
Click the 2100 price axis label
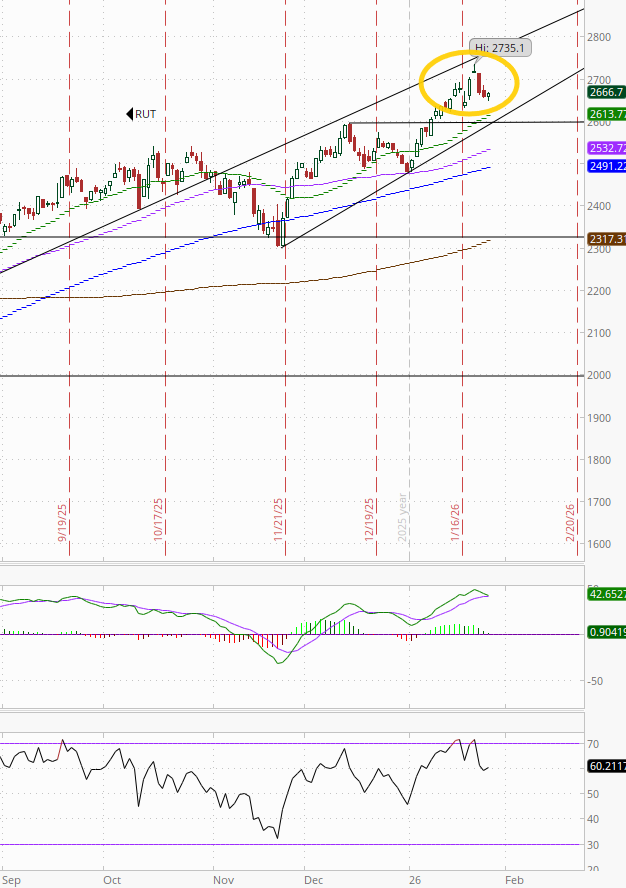[x=600, y=333]
